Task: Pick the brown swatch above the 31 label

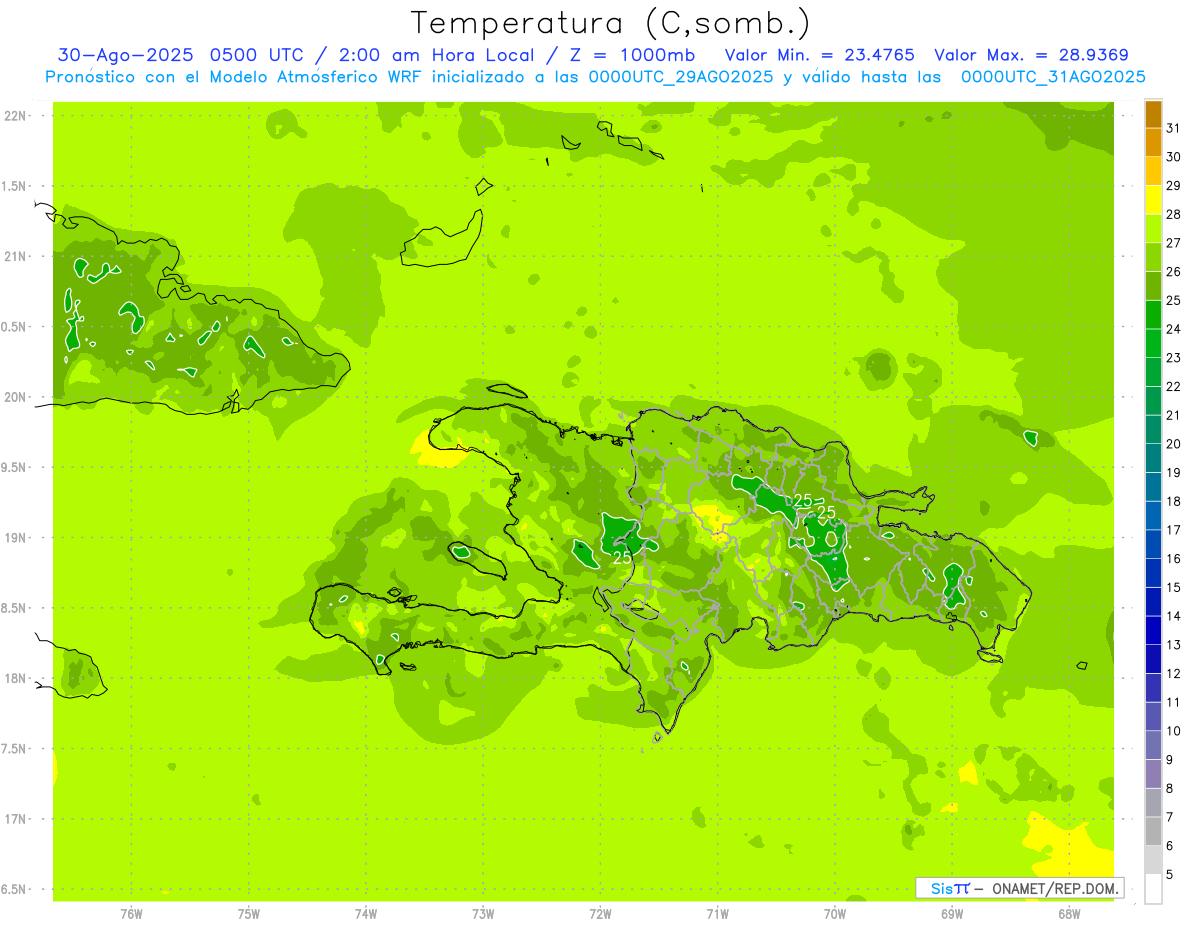Action: pos(1153,114)
